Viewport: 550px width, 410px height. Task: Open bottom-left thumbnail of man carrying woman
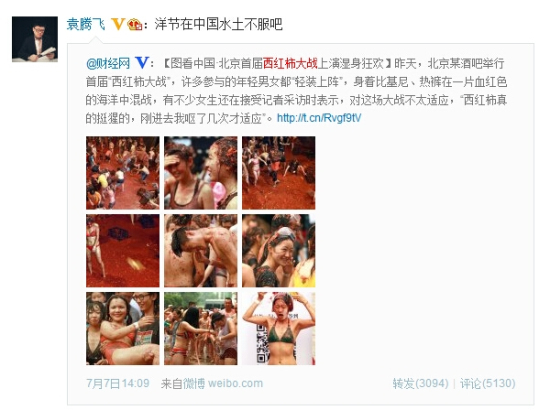click(x=123, y=329)
